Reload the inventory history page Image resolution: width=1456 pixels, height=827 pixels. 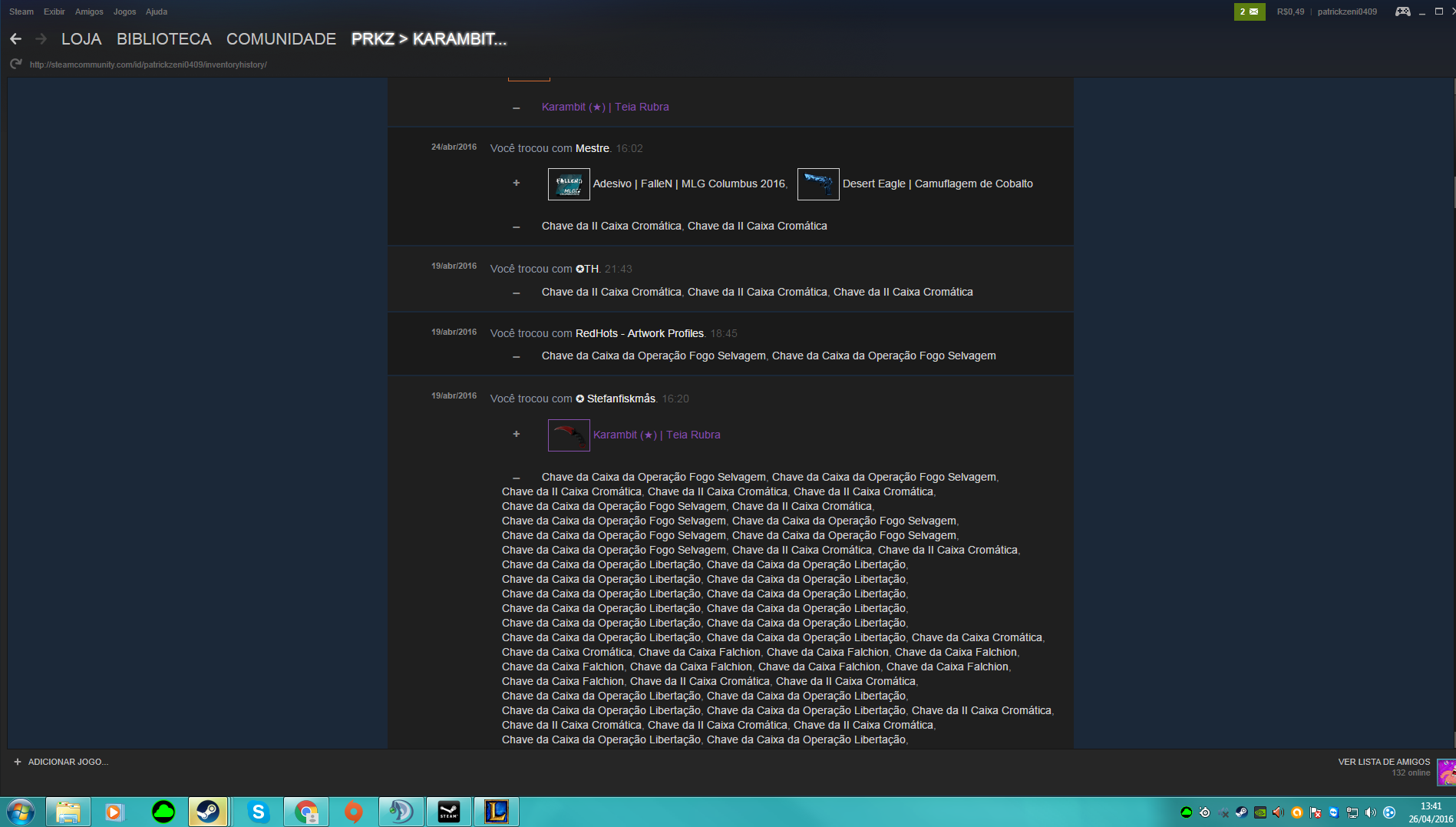click(x=15, y=65)
